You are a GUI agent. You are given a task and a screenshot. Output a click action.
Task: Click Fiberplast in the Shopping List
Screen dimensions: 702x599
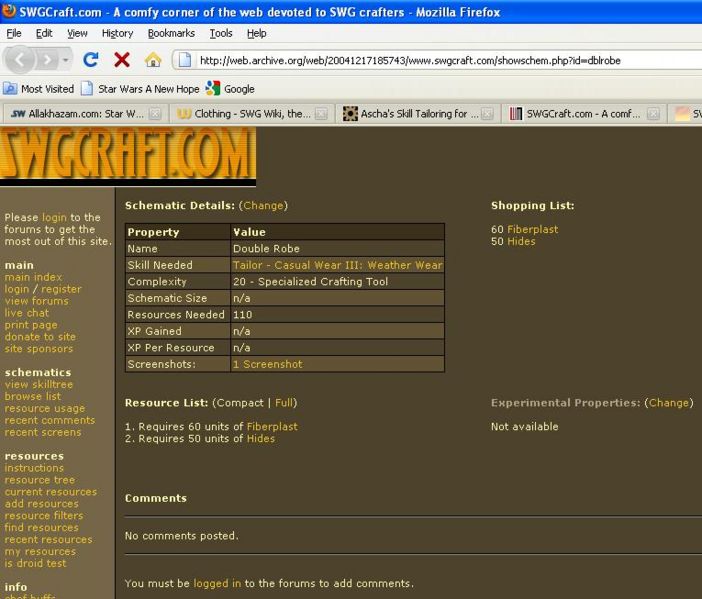pyautogui.click(x=532, y=229)
